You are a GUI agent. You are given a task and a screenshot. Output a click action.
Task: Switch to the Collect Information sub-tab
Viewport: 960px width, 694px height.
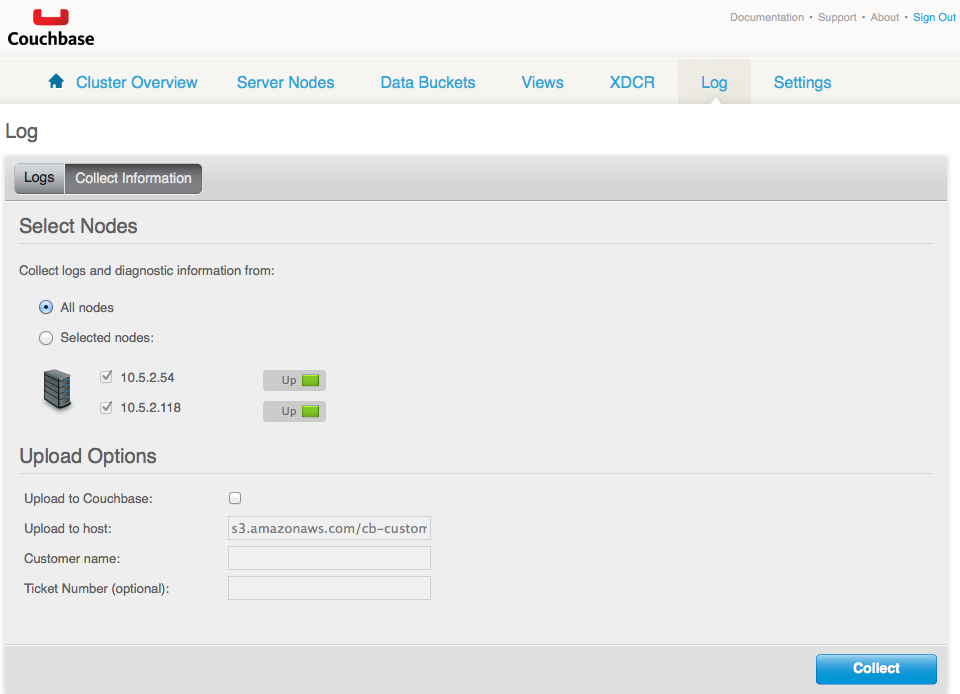(x=133, y=178)
